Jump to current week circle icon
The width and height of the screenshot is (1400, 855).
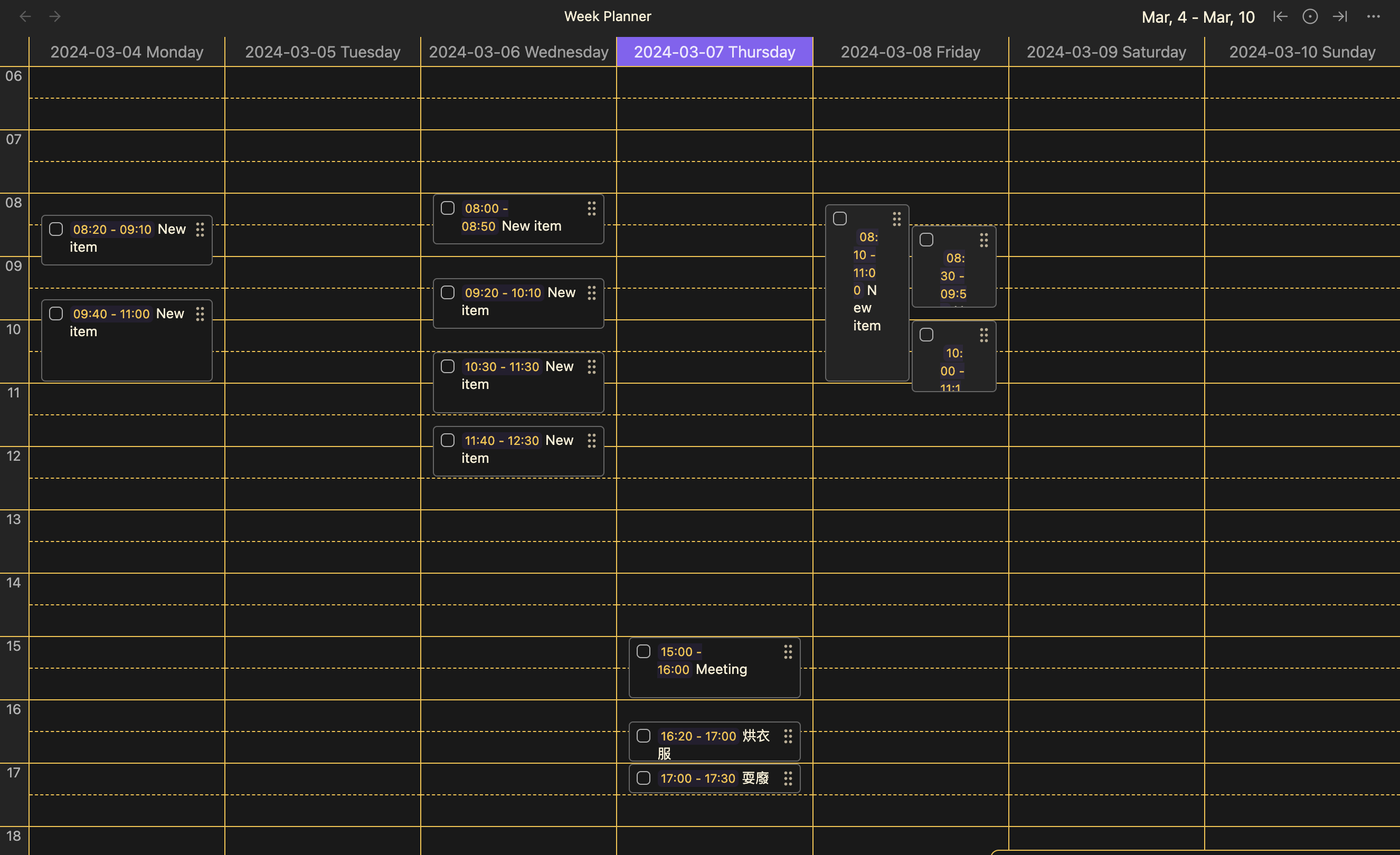[1310, 16]
